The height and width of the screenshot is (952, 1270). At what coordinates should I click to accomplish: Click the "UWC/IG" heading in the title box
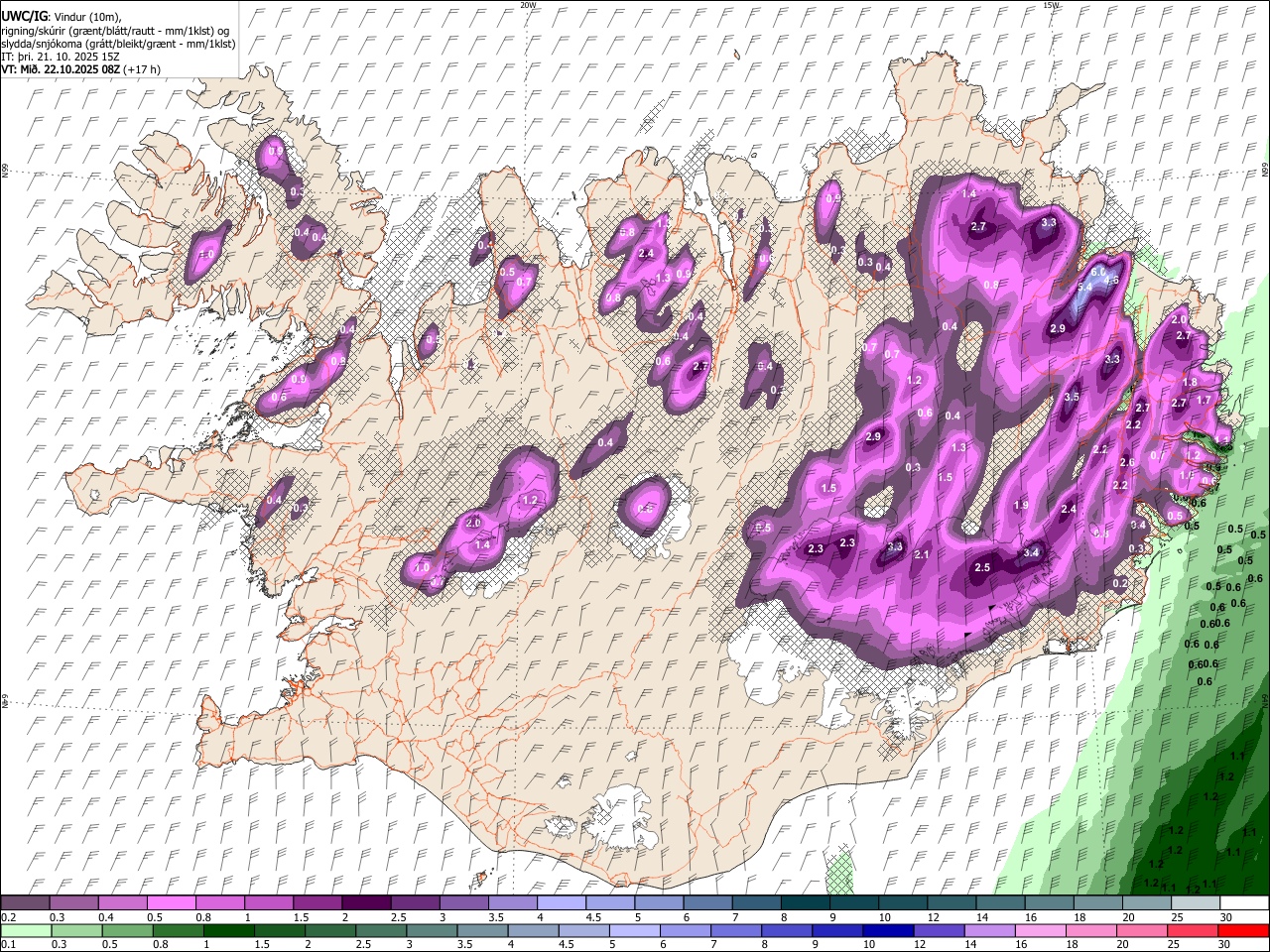point(23,17)
